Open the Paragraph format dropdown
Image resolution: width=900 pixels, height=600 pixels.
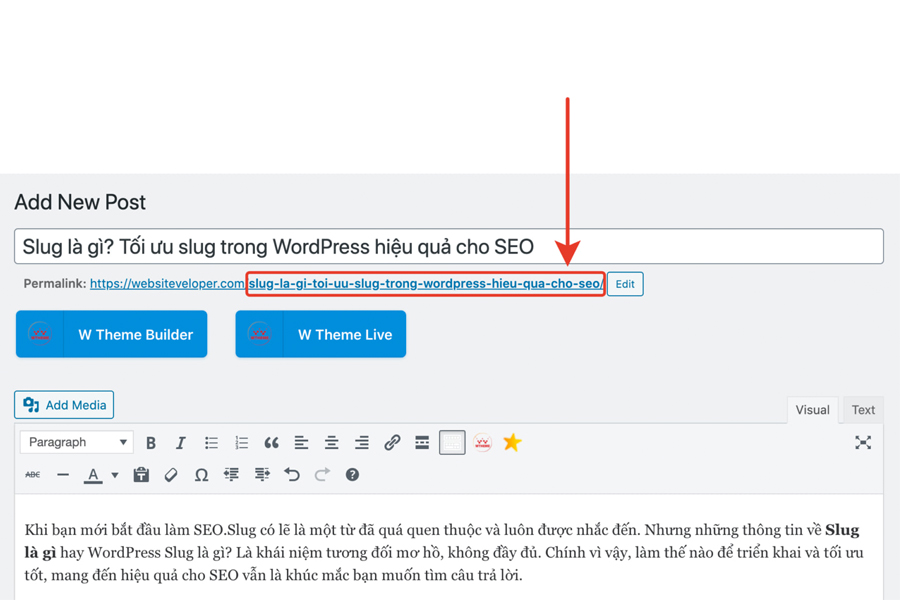tap(77, 442)
